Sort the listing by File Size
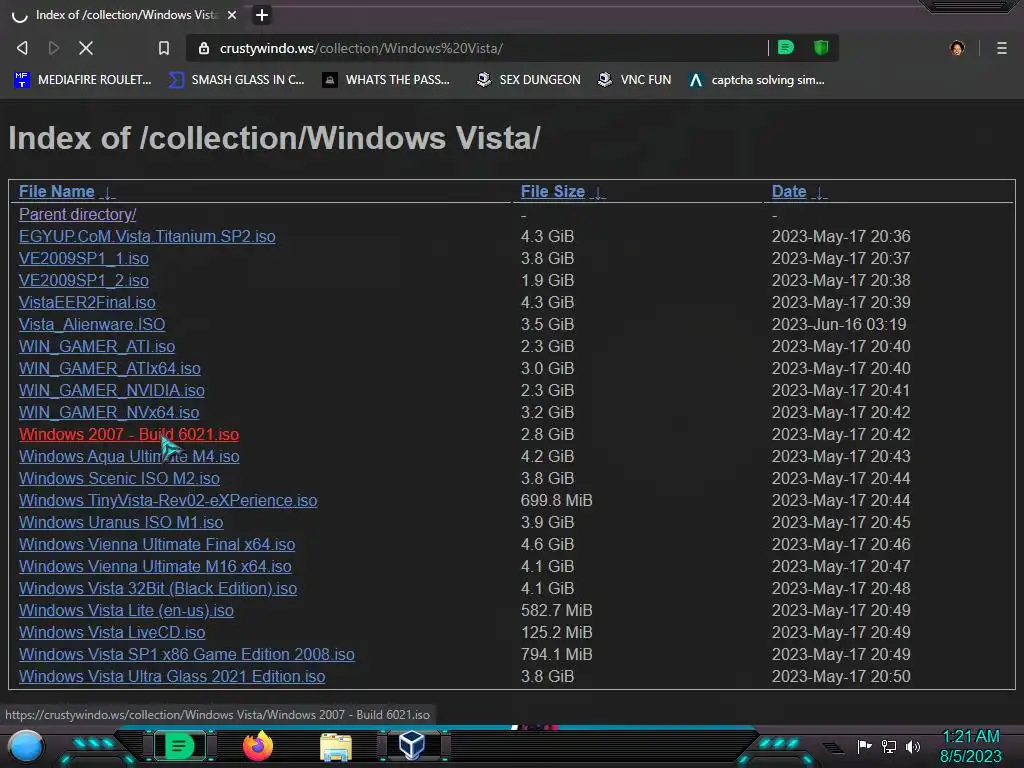Image resolution: width=1024 pixels, height=768 pixels. tap(552, 191)
